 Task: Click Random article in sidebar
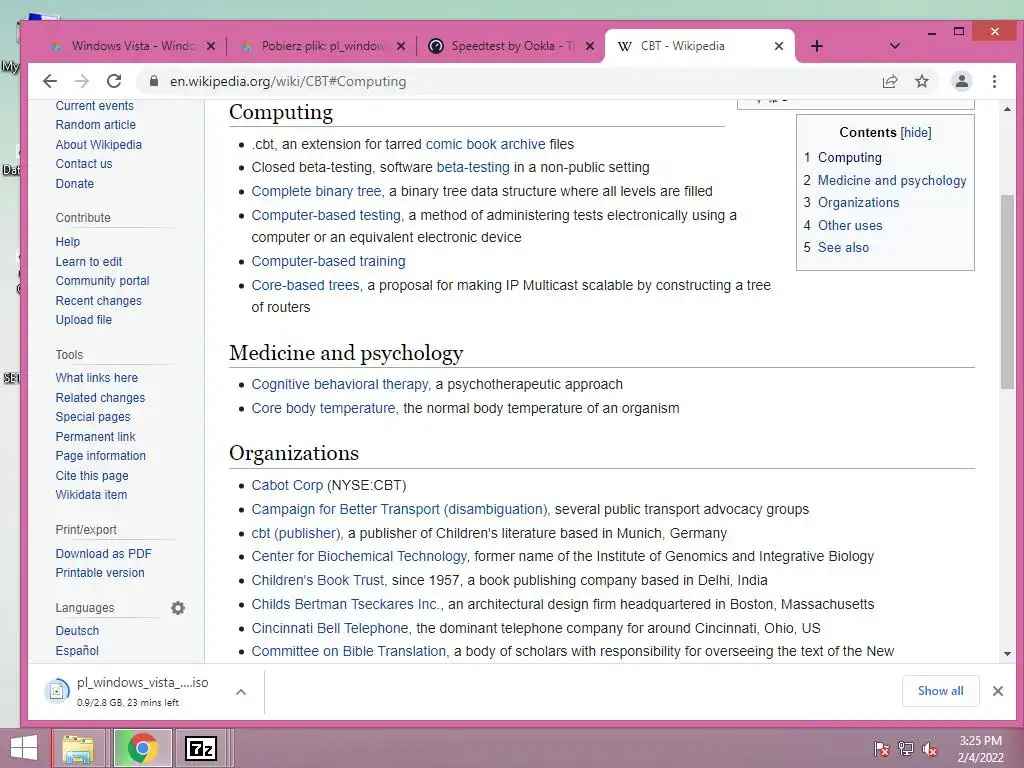click(95, 125)
